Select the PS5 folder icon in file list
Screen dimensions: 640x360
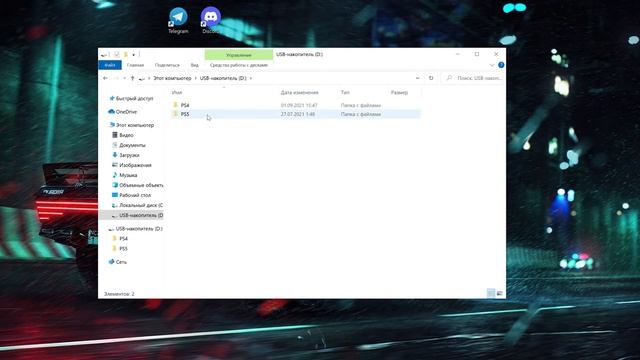(176, 114)
